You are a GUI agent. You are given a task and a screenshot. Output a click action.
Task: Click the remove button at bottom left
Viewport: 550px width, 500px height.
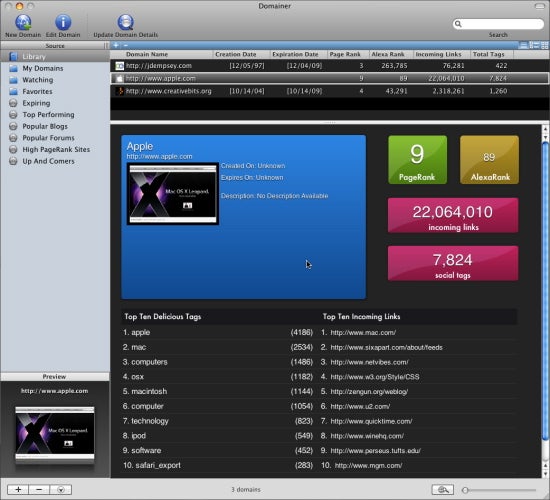coord(39,489)
